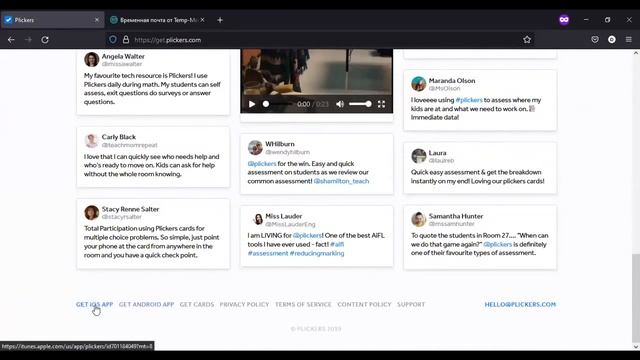The height and width of the screenshot is (360, 640).
Task: Restore down the browser window
Action: [607, 20]
